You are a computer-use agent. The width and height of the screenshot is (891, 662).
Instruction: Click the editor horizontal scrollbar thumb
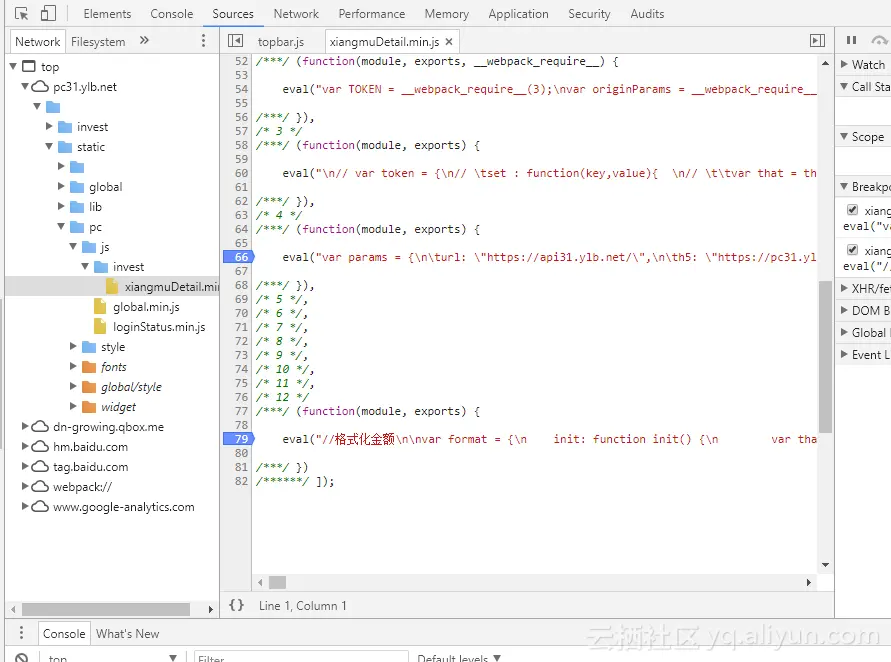click(277, 582)
